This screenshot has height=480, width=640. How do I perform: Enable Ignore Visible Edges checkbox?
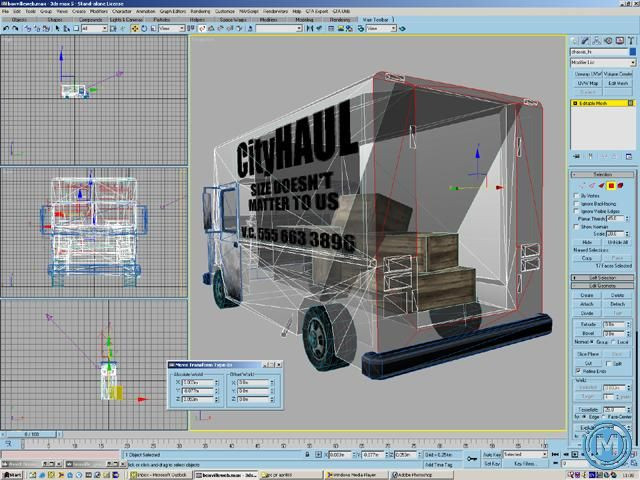click(x=577, y=211)
